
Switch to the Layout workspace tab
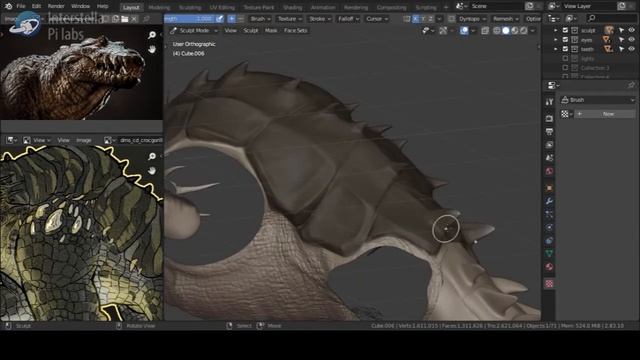131,7
